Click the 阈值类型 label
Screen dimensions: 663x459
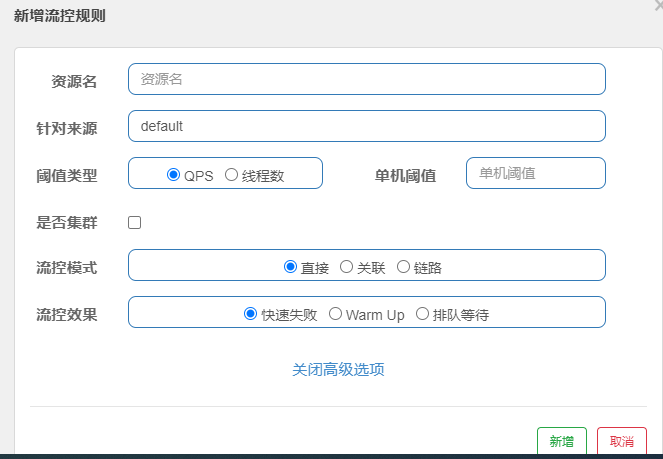tap(67, 175)
